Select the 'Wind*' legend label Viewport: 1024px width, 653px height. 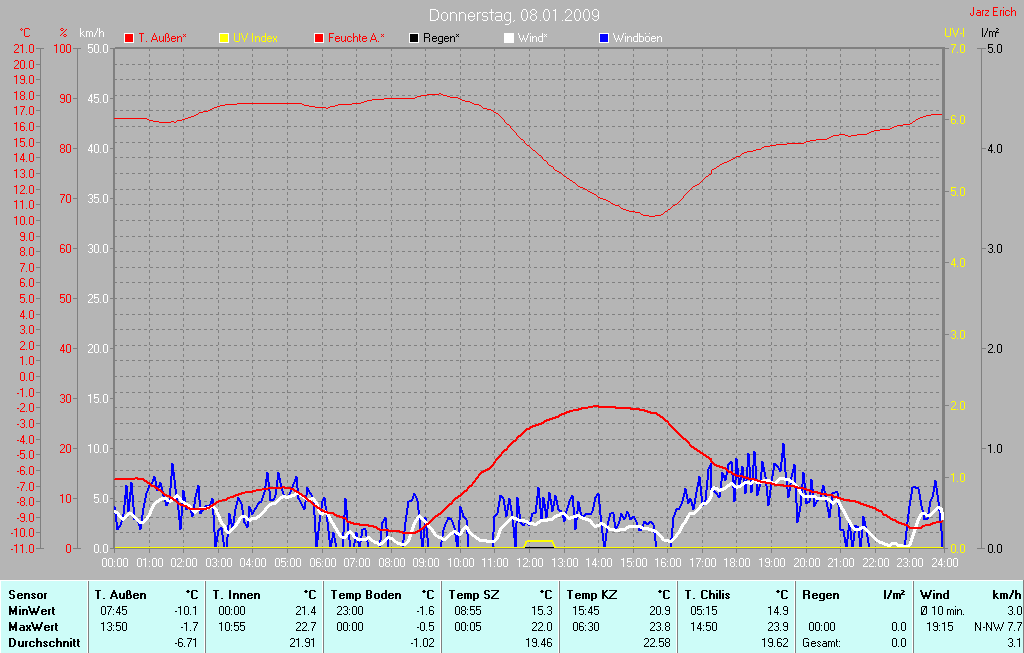[x=532, y=38]
